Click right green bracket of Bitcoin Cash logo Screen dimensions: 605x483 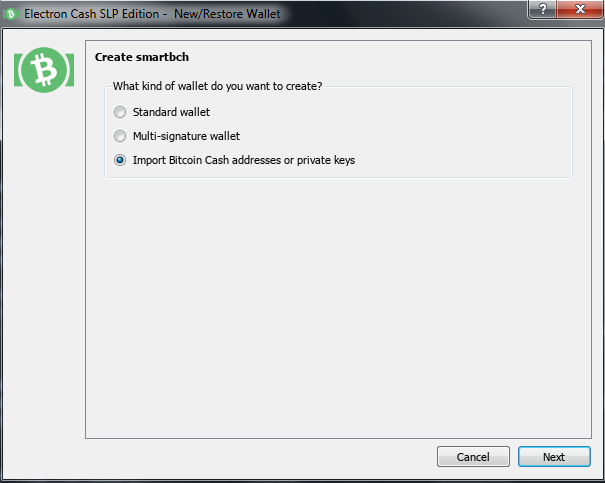click(69, 70)
